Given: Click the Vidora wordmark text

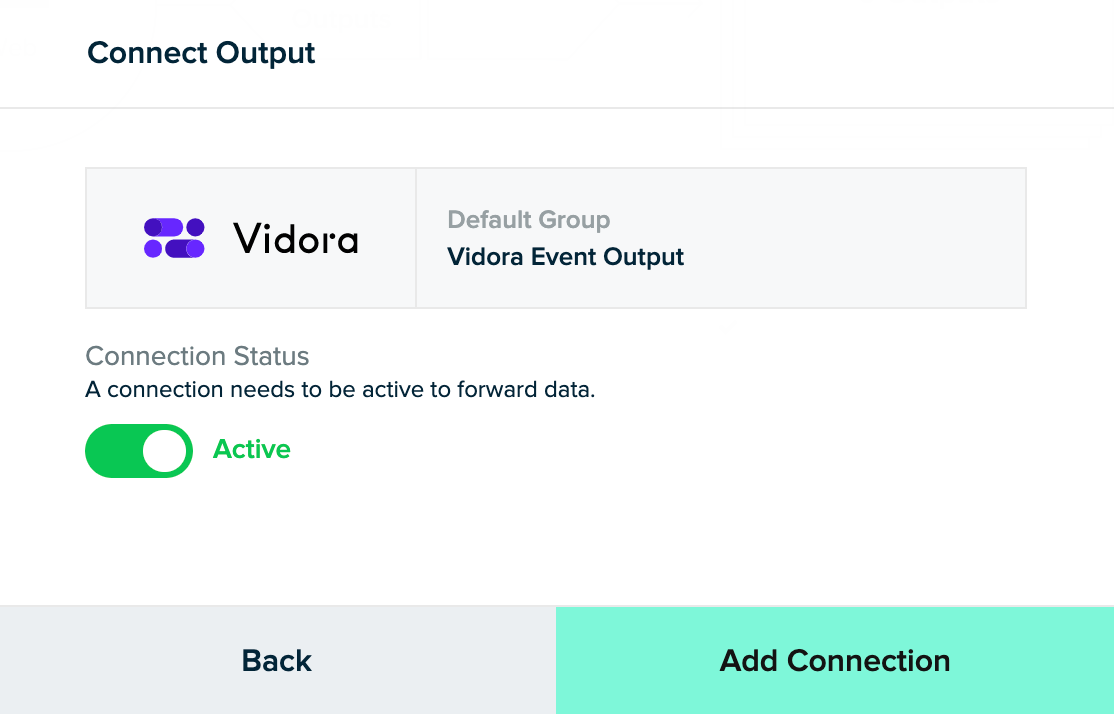Looking at the screenshot, I should pos(296,238).
